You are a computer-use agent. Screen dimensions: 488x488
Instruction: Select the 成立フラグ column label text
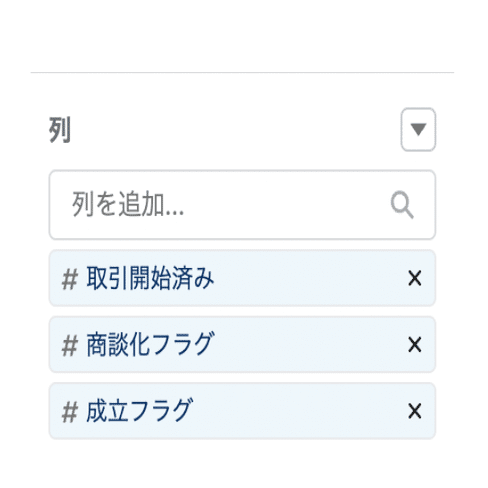pos(139,410)
